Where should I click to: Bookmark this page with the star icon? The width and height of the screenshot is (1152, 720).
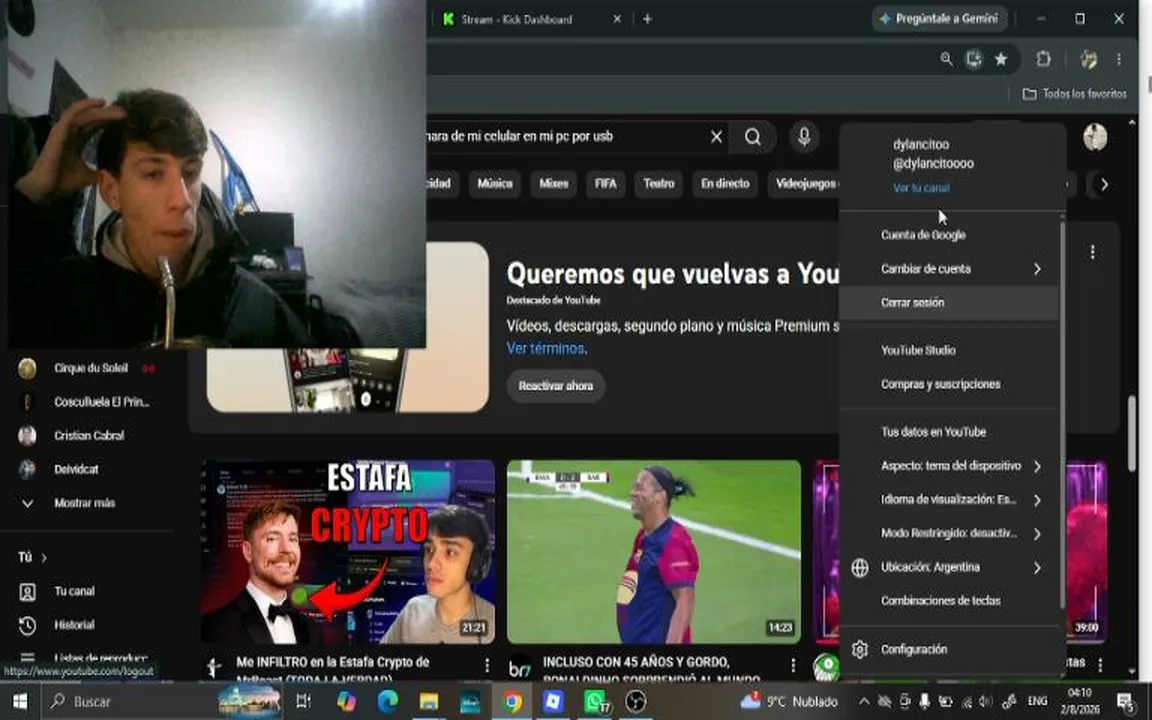tap(1001, 59)
